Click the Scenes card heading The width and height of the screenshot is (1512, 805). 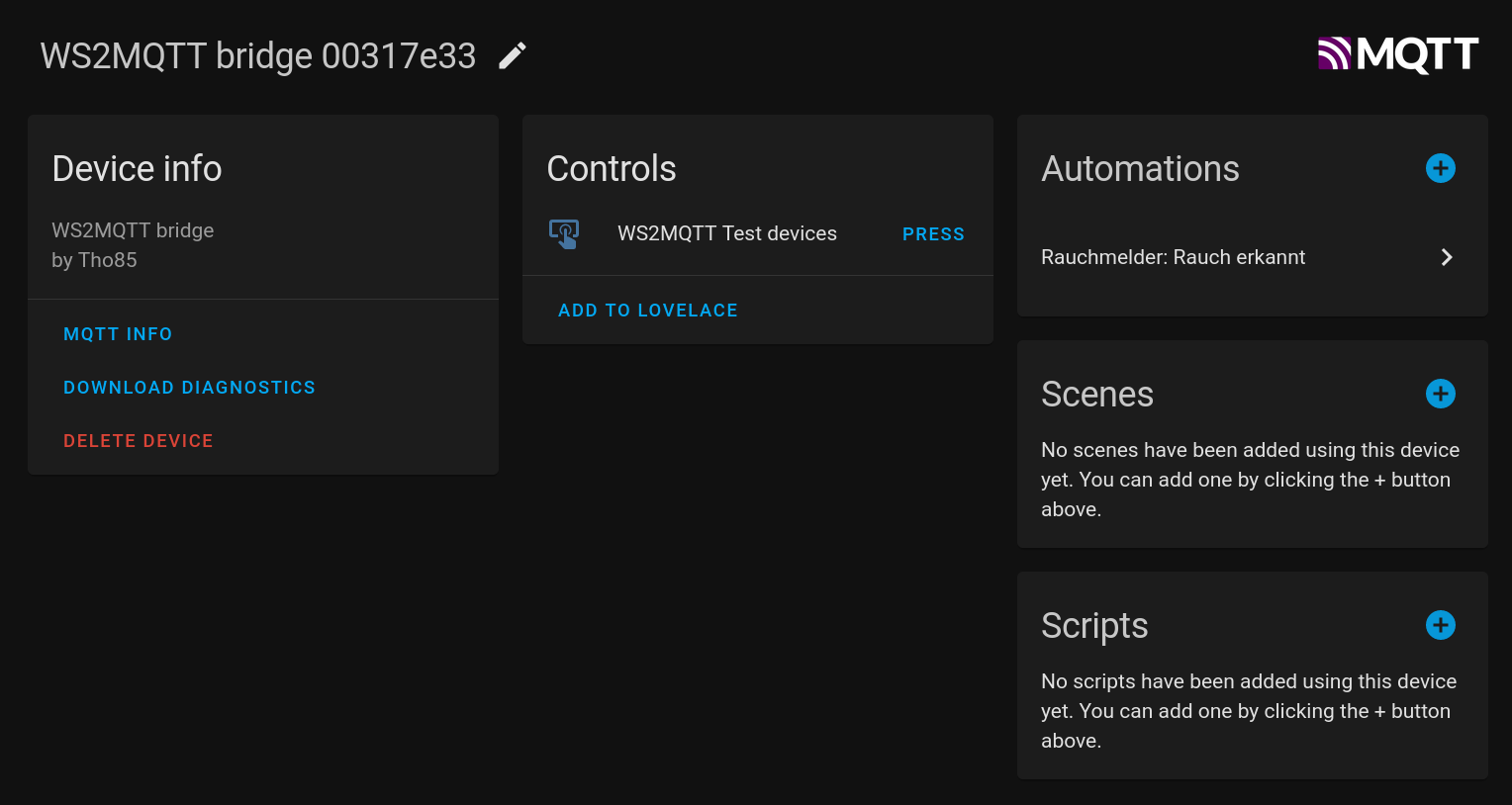coord(1097,395)
